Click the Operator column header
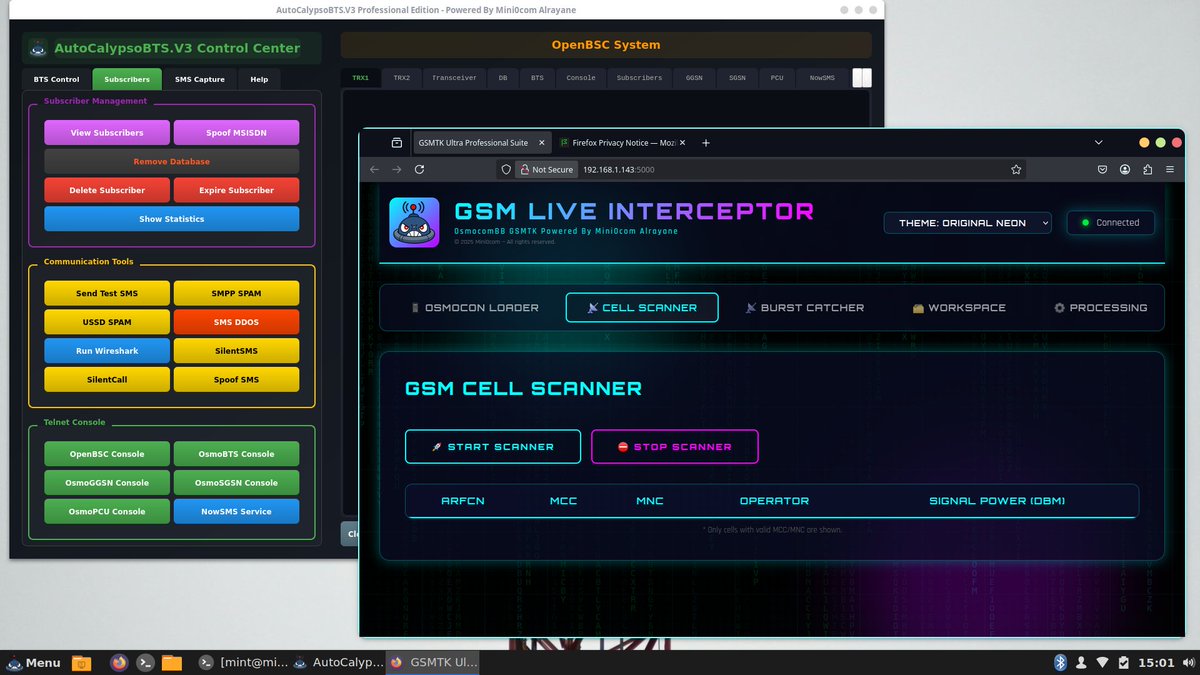Viewport: 1200px width, 675px height. coord(774,501)
